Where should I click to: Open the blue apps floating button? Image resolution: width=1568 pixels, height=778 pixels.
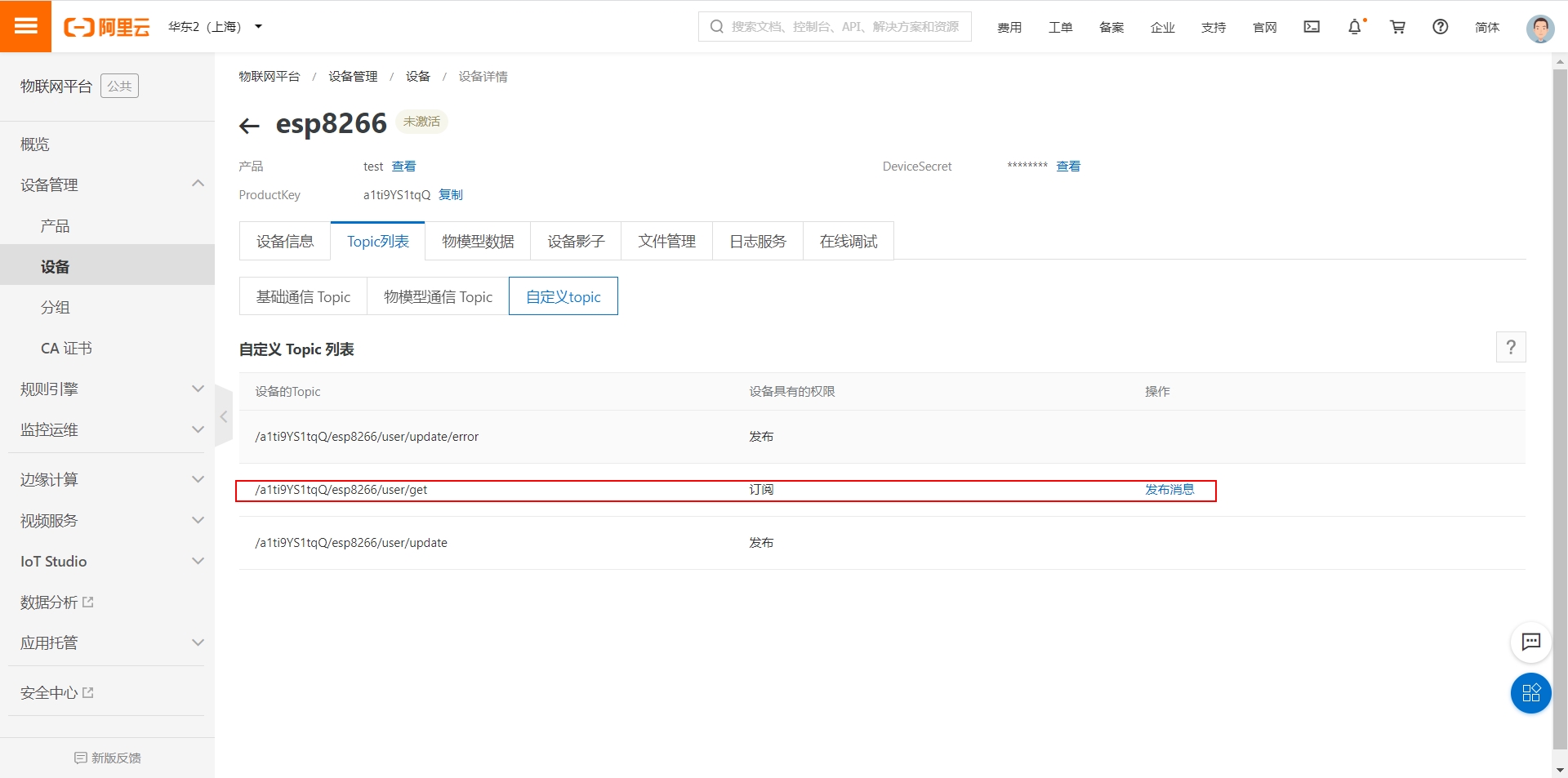tap(1531, 693)
